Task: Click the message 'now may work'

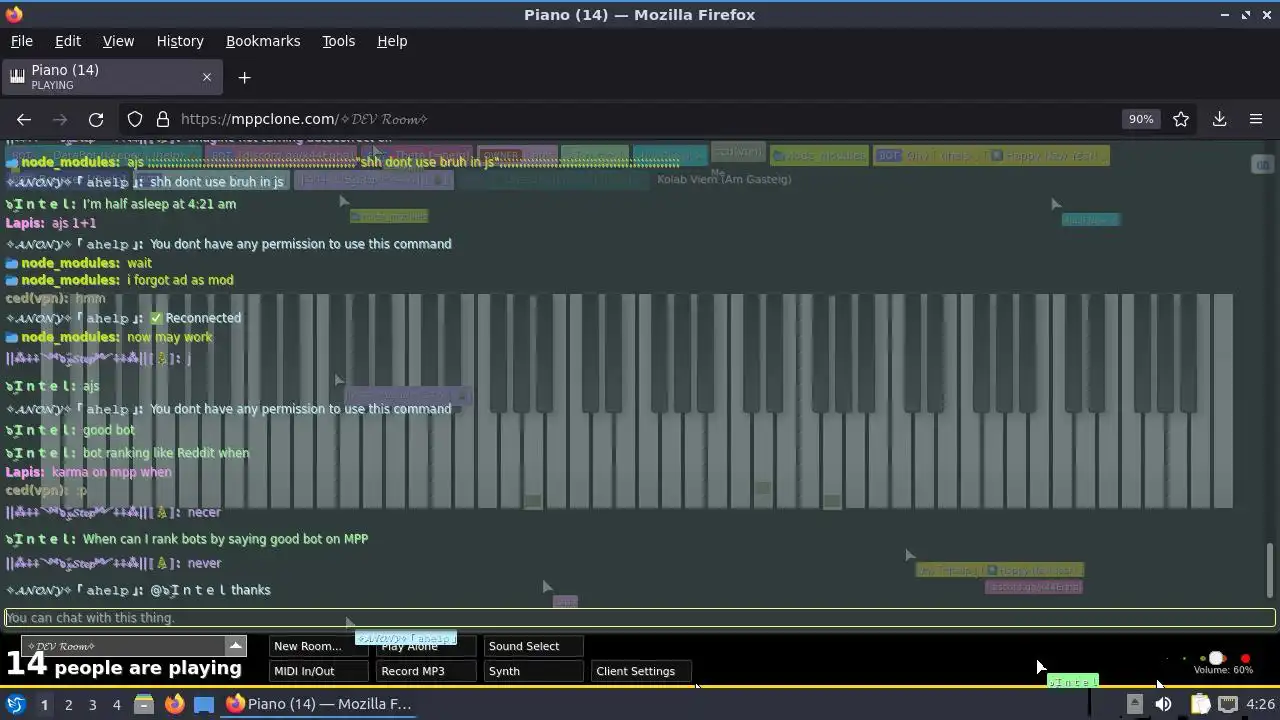Action: [169, 337]
